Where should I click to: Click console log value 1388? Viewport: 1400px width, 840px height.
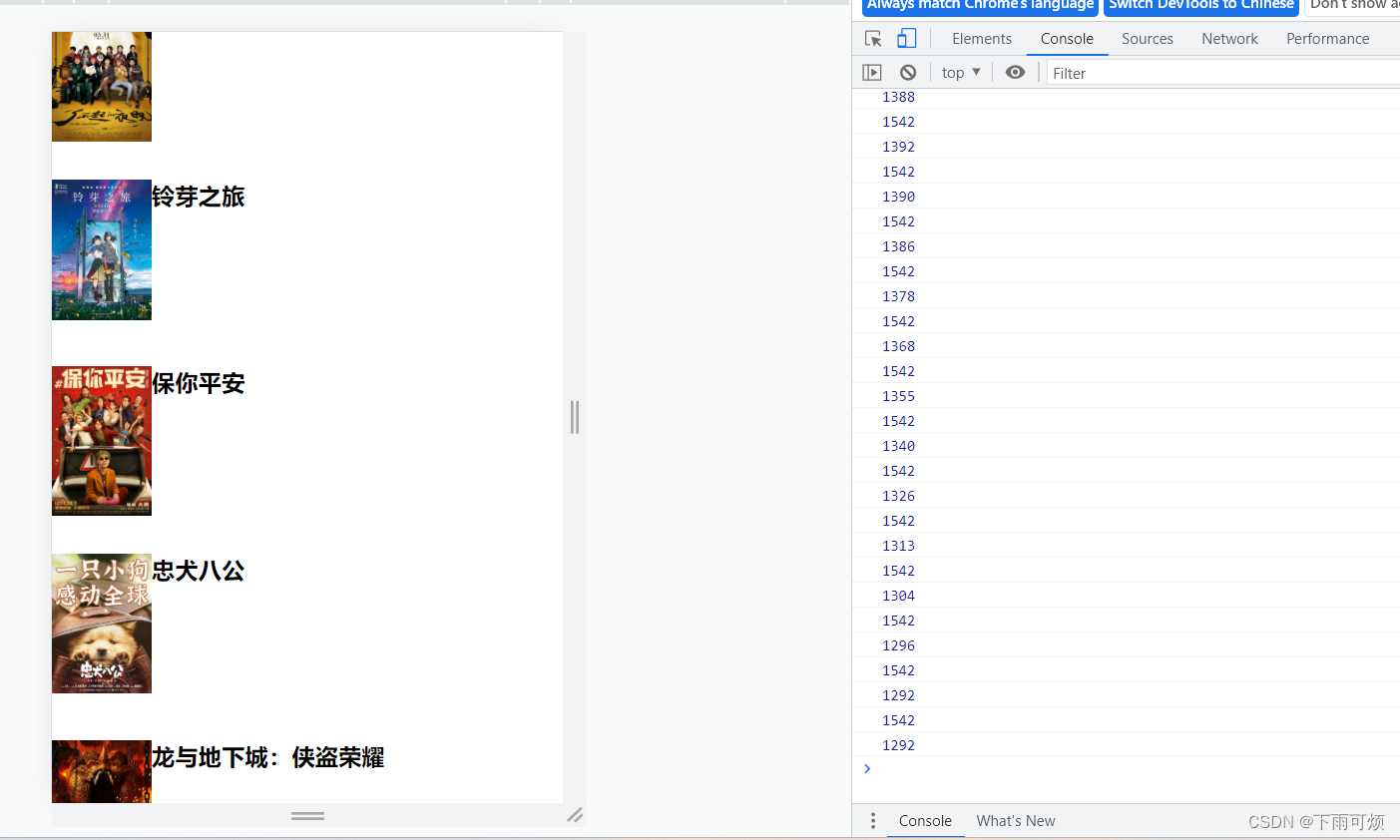[x=898, y=97]
